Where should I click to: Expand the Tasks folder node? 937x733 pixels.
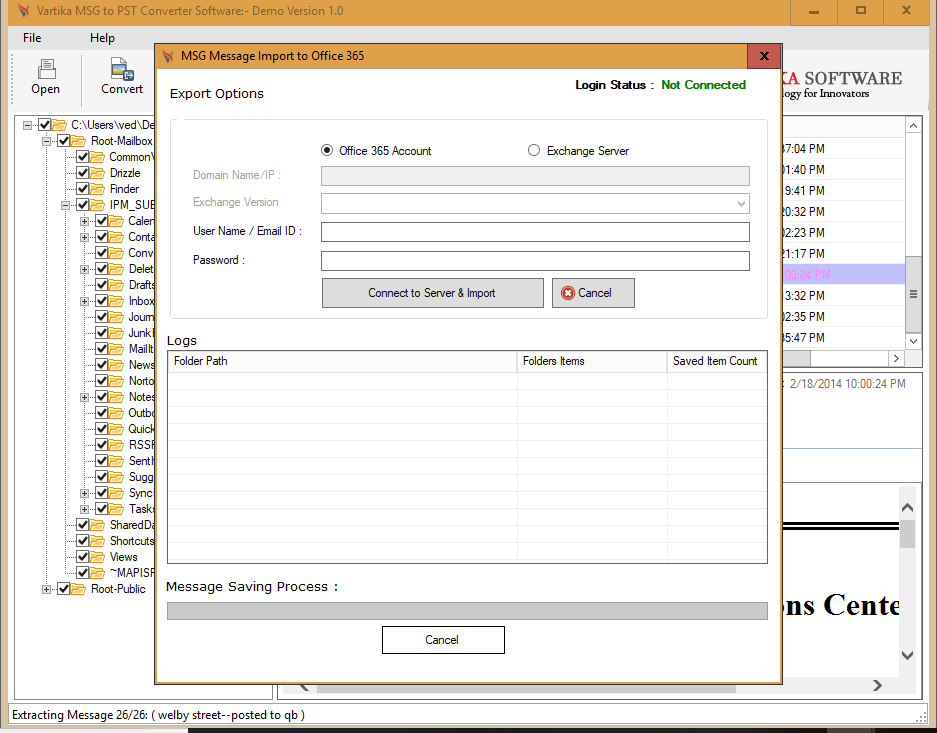[85, 510]
